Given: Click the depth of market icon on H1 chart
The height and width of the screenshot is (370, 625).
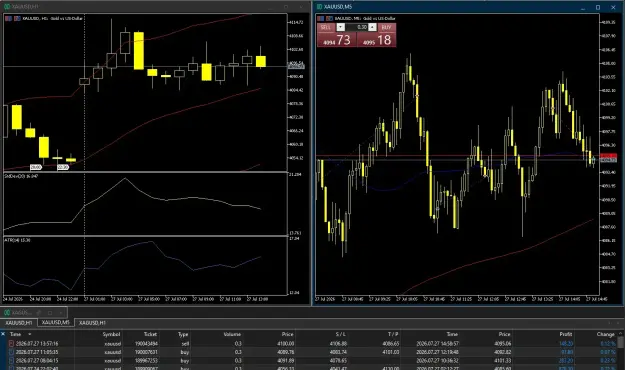Looking at the screenshot, I should (x=17, y=18).
